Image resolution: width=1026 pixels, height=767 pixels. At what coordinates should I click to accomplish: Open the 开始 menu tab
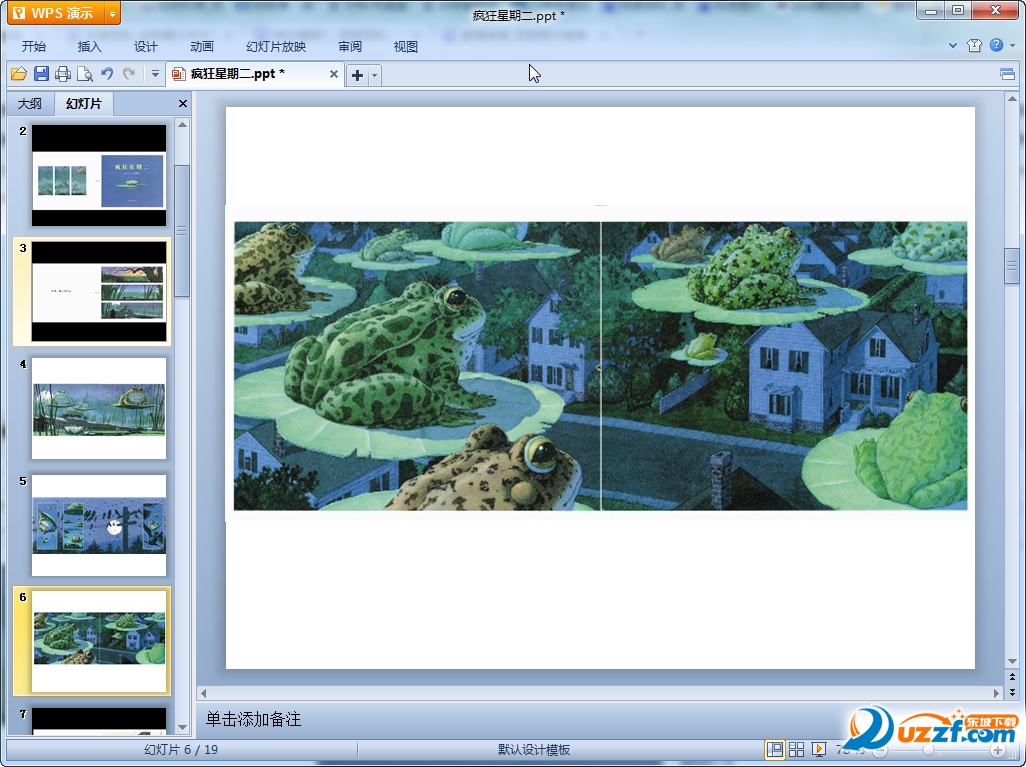coord(33,46)
